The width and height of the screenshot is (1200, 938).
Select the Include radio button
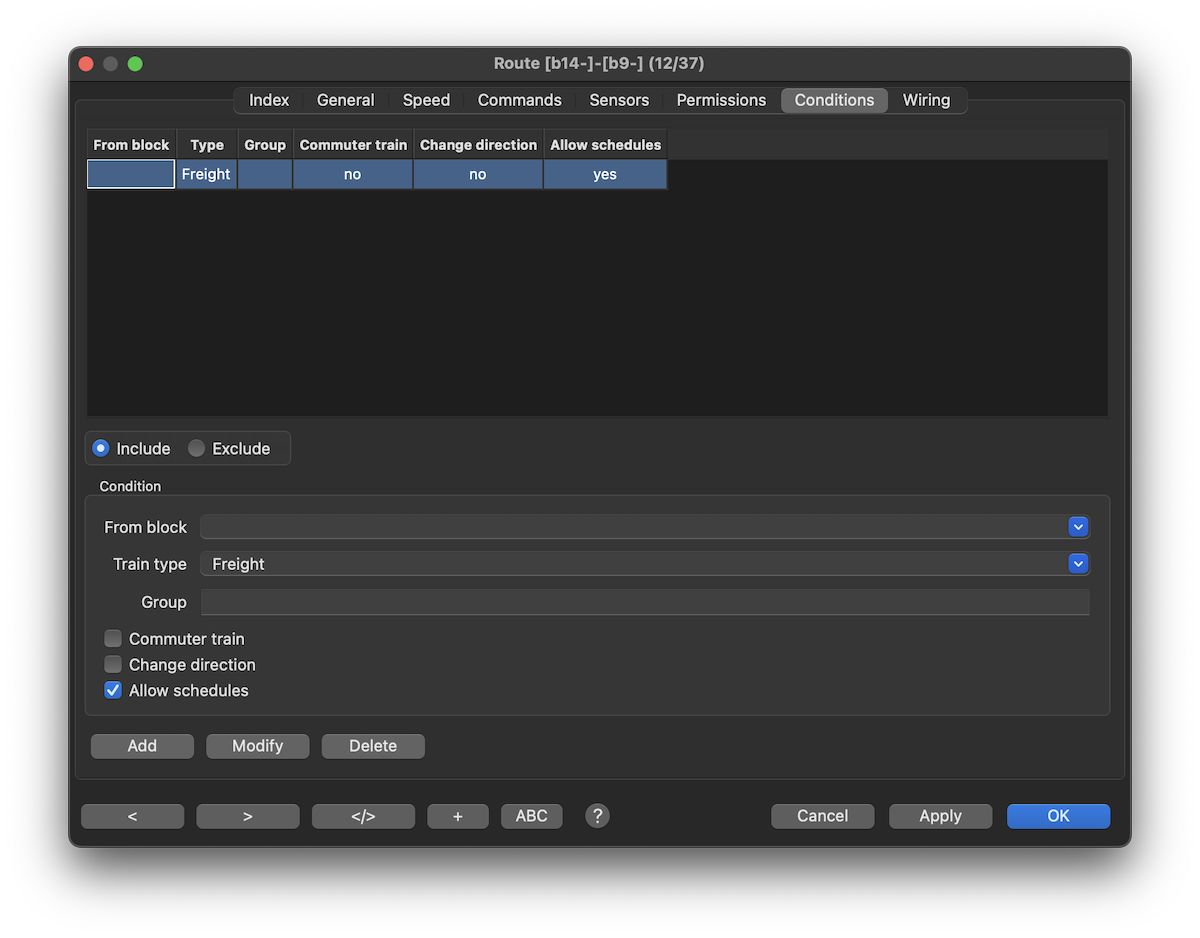click(x=101, y=449)
